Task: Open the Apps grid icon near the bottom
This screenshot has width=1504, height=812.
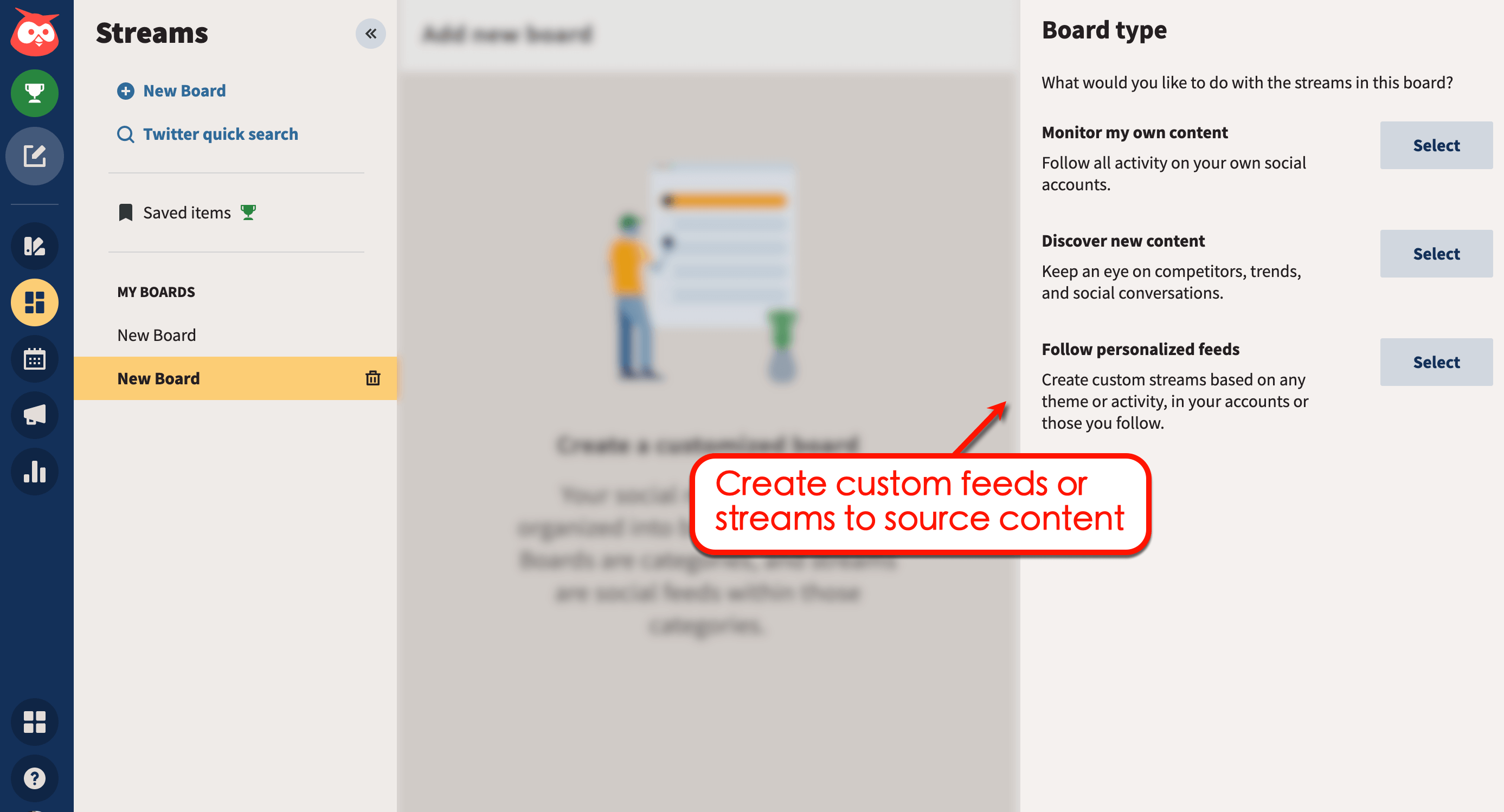Action: [x=35, y=722]
